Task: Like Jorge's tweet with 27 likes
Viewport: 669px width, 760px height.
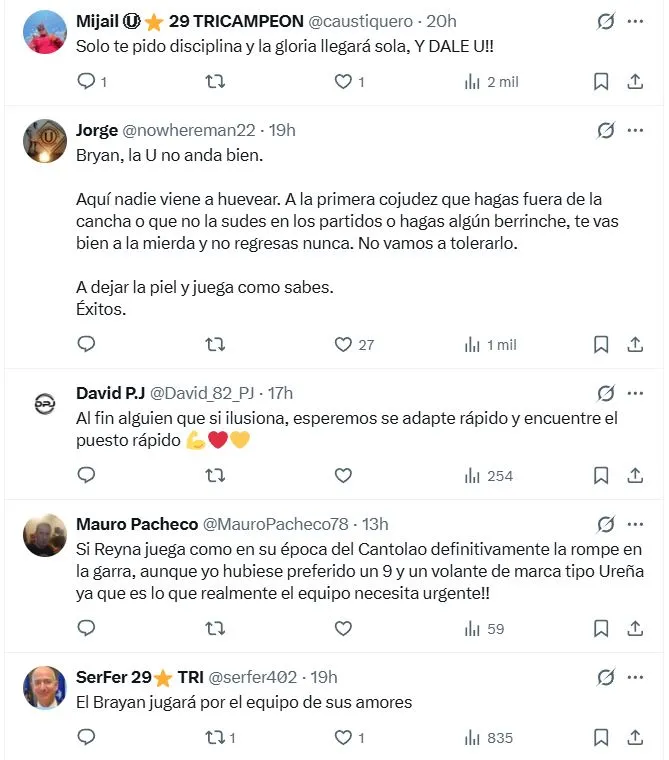Action: 343,344
